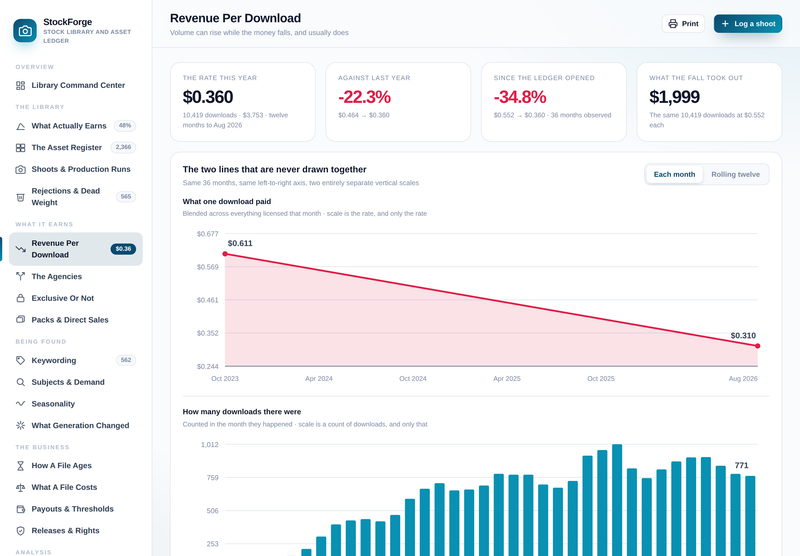Viewport: 800px width, 556px height.
Task: Click 'How many downloads there were' heading
Action: click(x=242, y=412)
